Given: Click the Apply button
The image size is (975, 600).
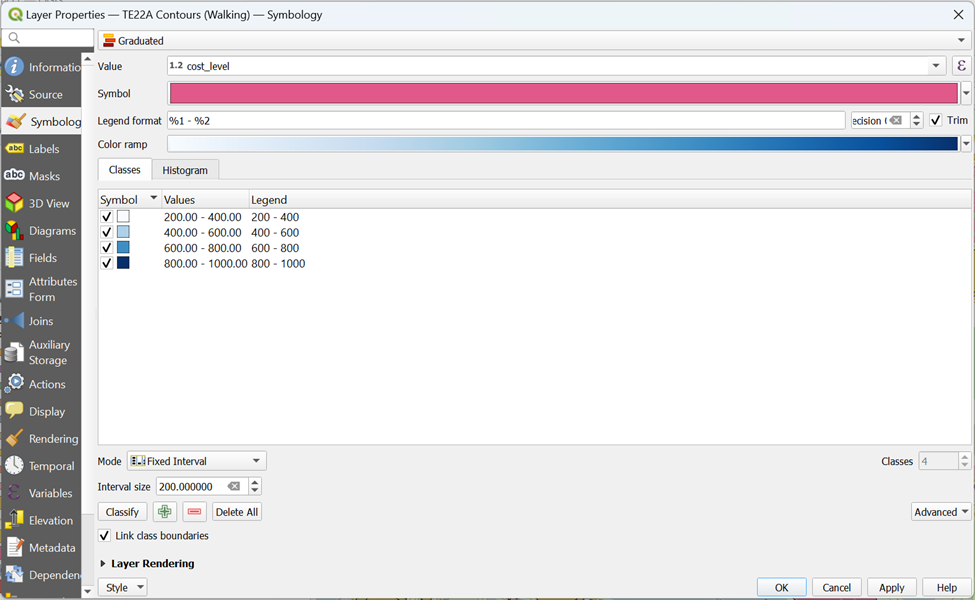Looking at the screenshot, I should click(891, 587).
